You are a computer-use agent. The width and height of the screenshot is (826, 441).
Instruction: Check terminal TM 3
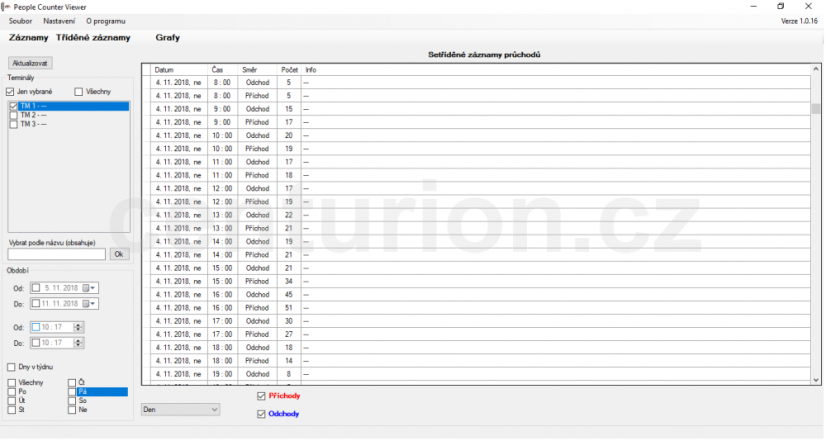[x=14, y=125]
